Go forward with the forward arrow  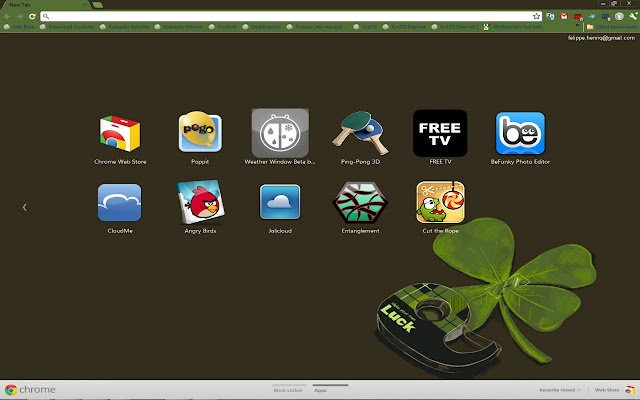[20, 16]
